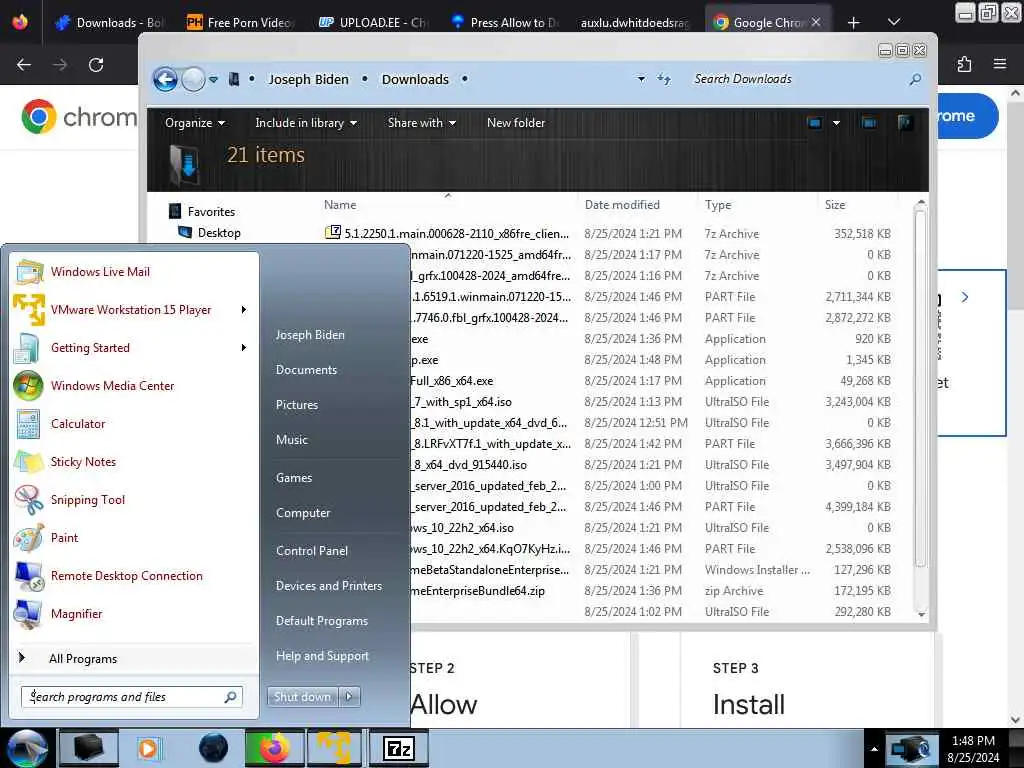This screenshot has height=768, width=1024.
Task: Switch to Downloads tab in Firefox
Action: coord(110,23)
